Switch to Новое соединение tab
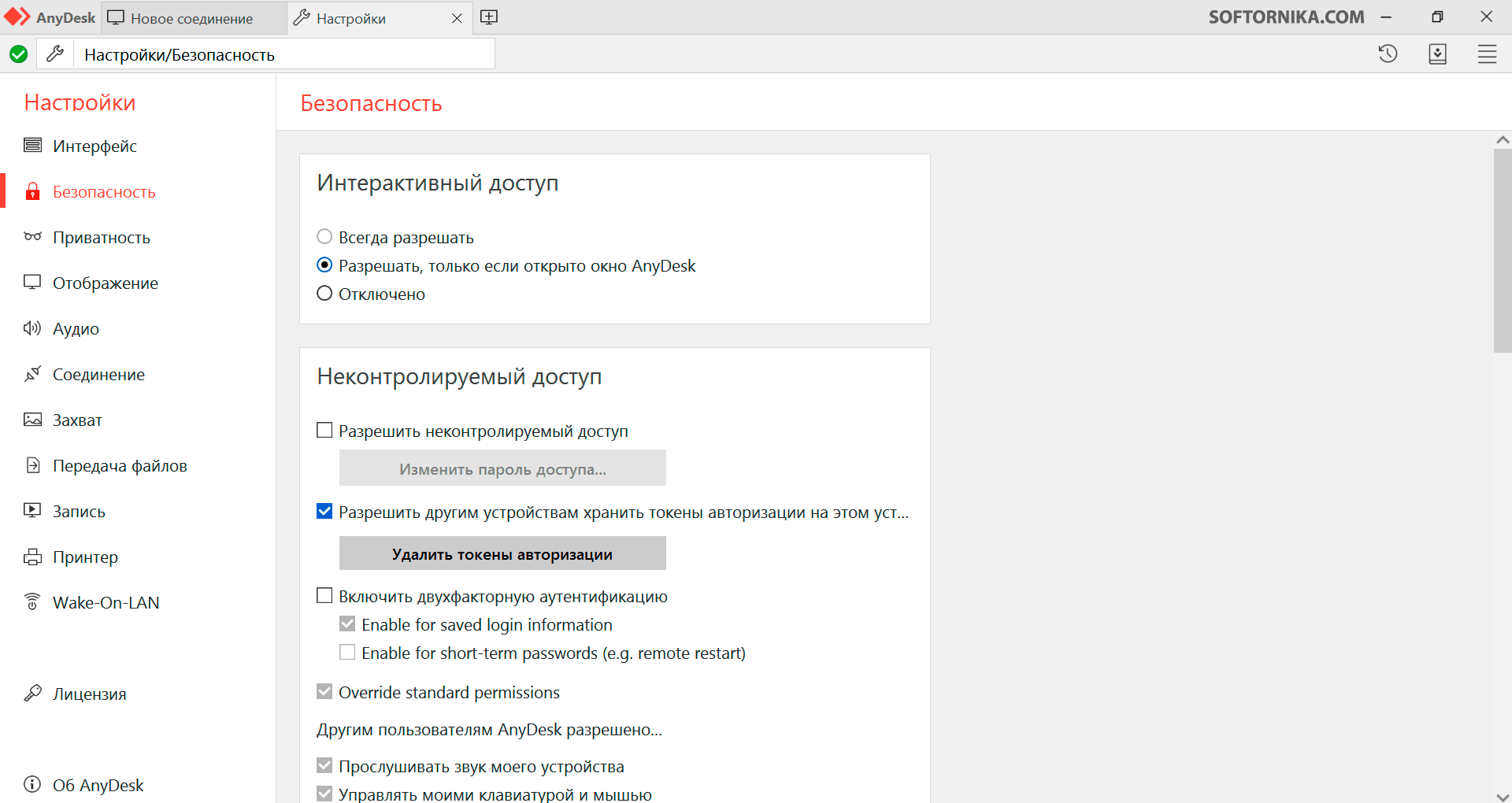Viewport: 1512px width, 803px height. click(x=194, y=18)
